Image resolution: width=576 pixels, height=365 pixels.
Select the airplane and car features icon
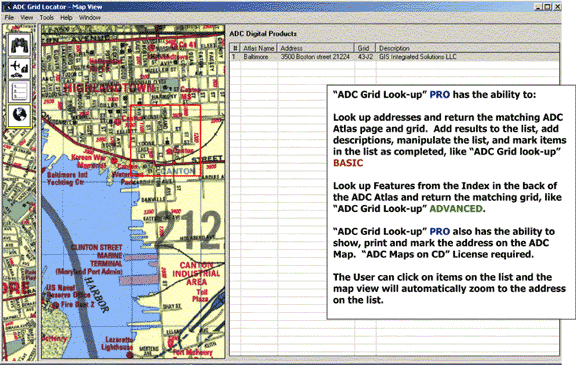19,69
